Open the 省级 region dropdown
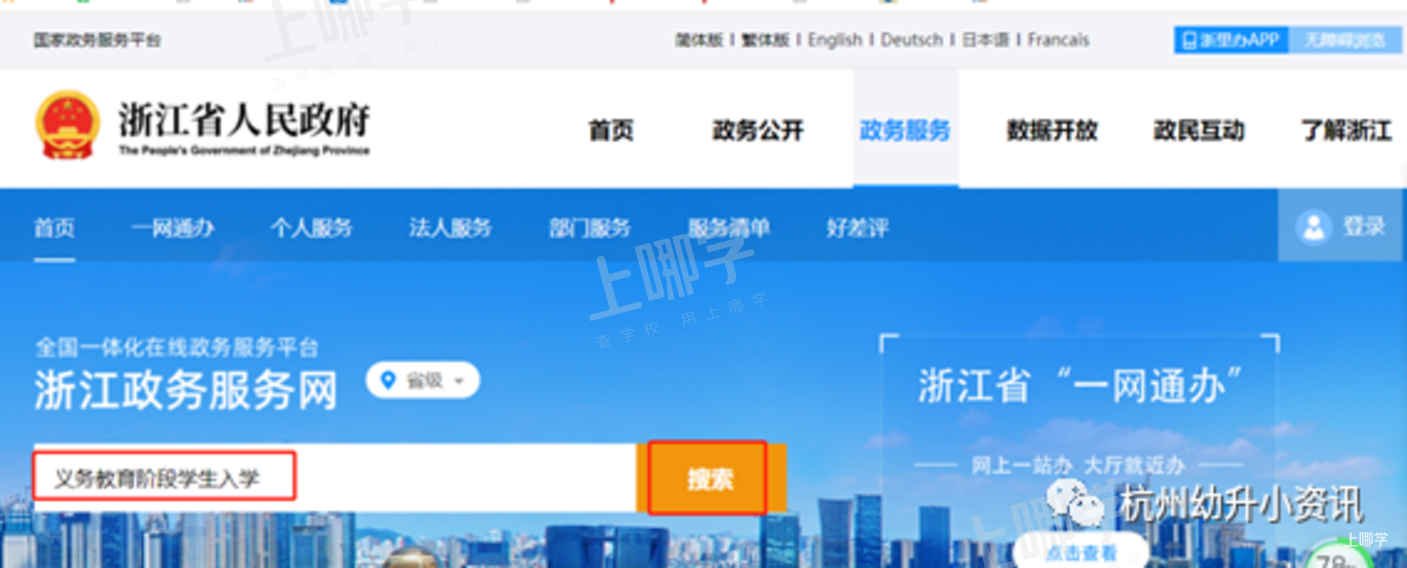1407x568 pixels. (x=423, y=380)
